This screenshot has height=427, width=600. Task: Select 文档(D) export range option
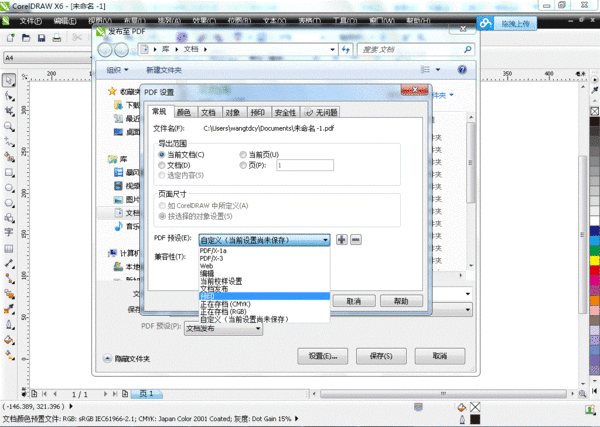tap(174, 165)
